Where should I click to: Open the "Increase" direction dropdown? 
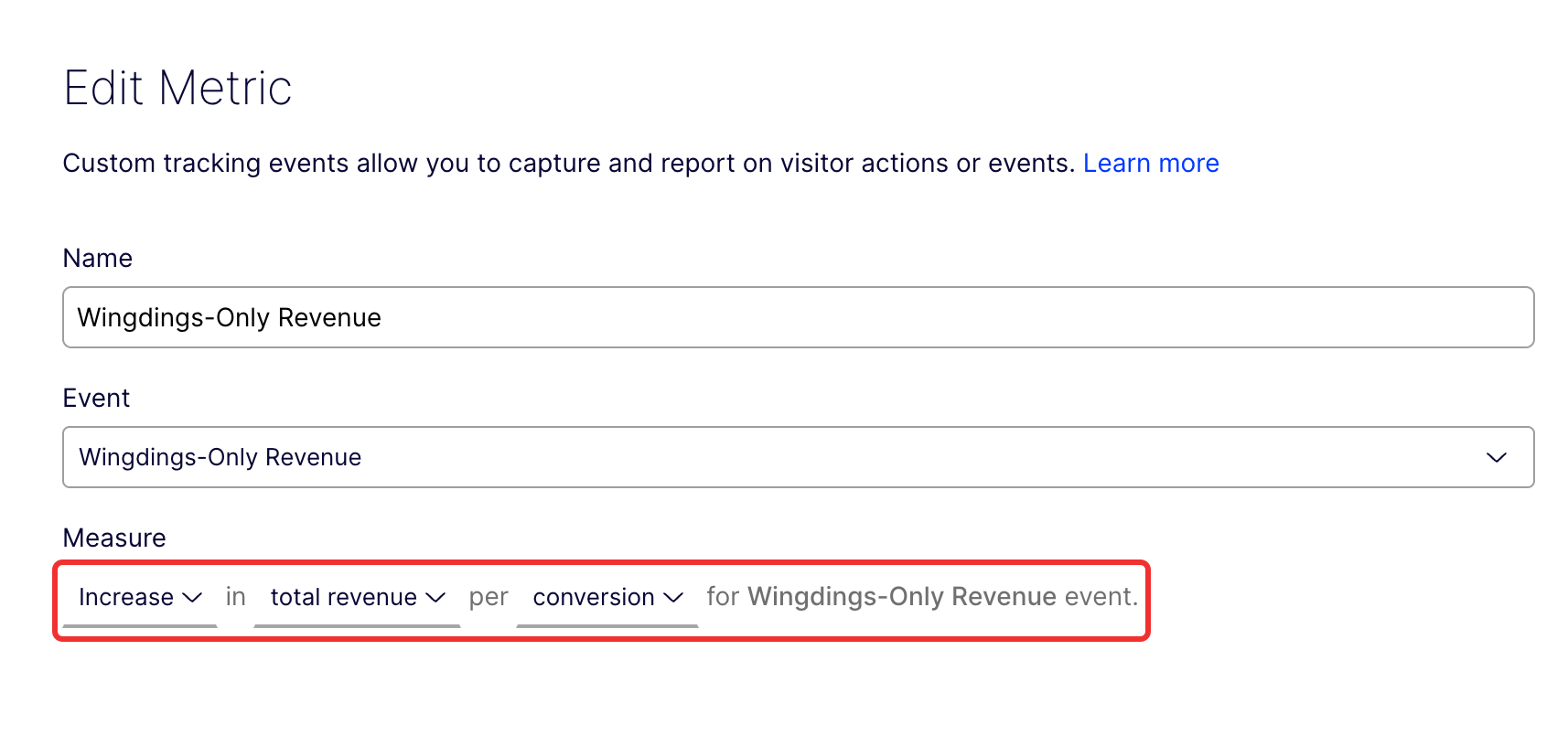[x=126, y=597]
